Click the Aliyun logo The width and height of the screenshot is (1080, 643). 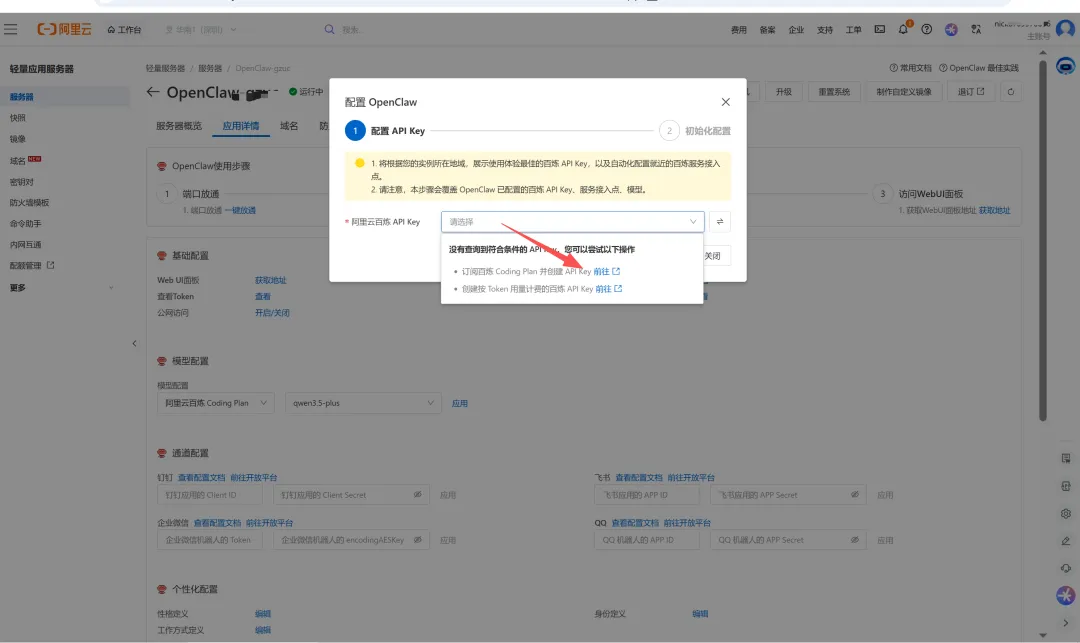click(x=64, y=29)
